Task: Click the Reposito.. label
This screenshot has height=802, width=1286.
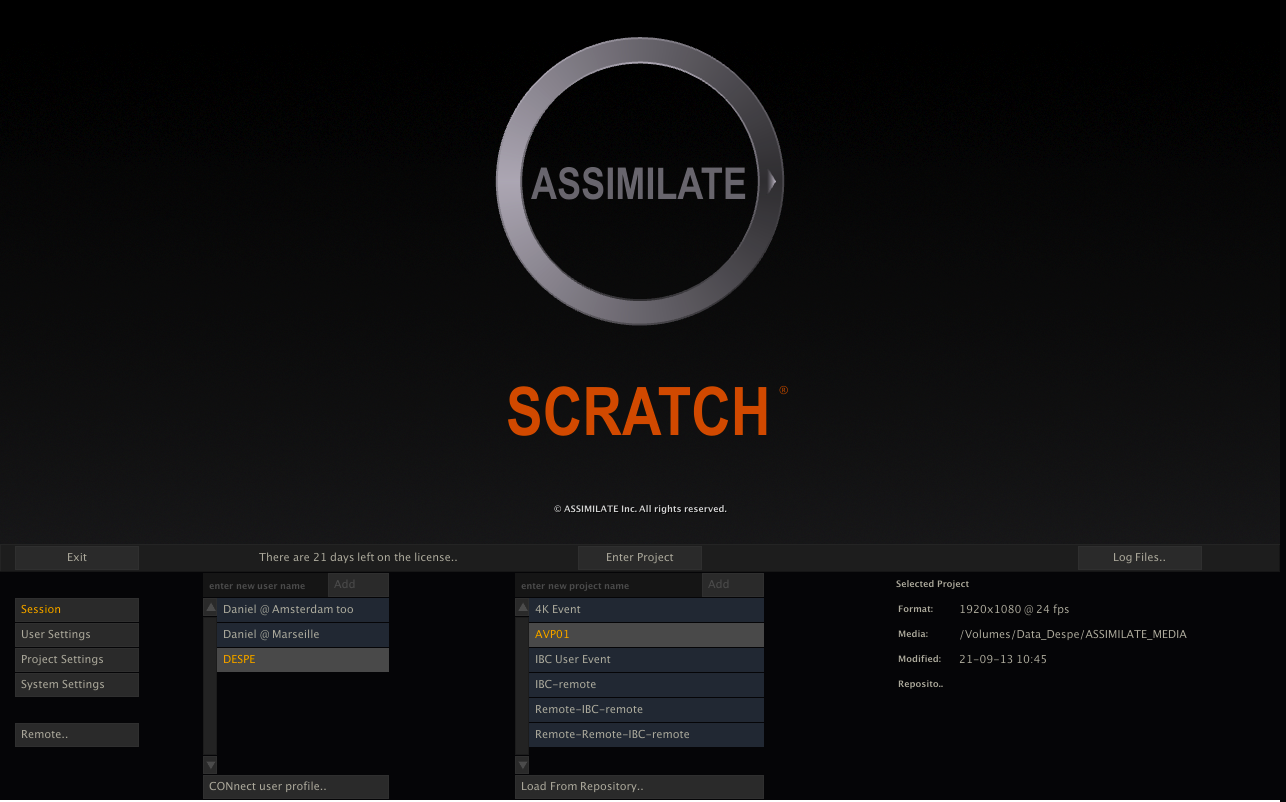Action: click(x=920, y=684)
